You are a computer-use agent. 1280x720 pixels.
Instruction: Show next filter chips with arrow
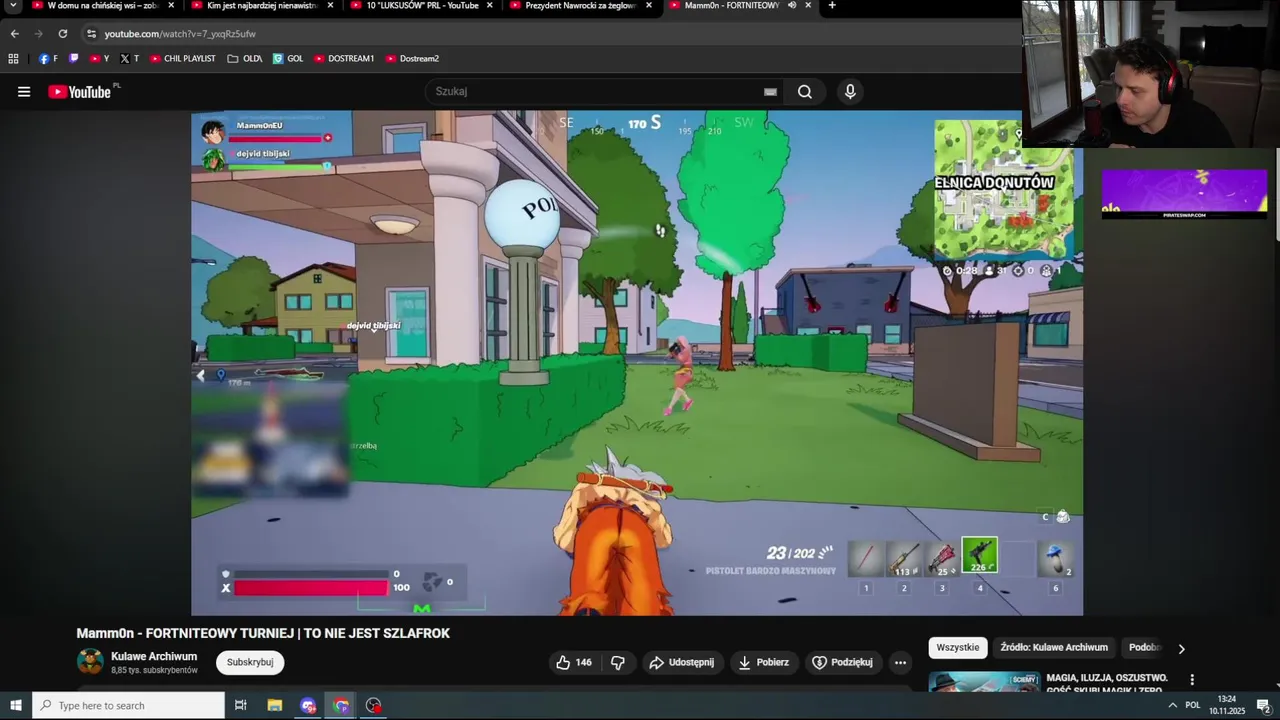click(x=1181, y=648)
